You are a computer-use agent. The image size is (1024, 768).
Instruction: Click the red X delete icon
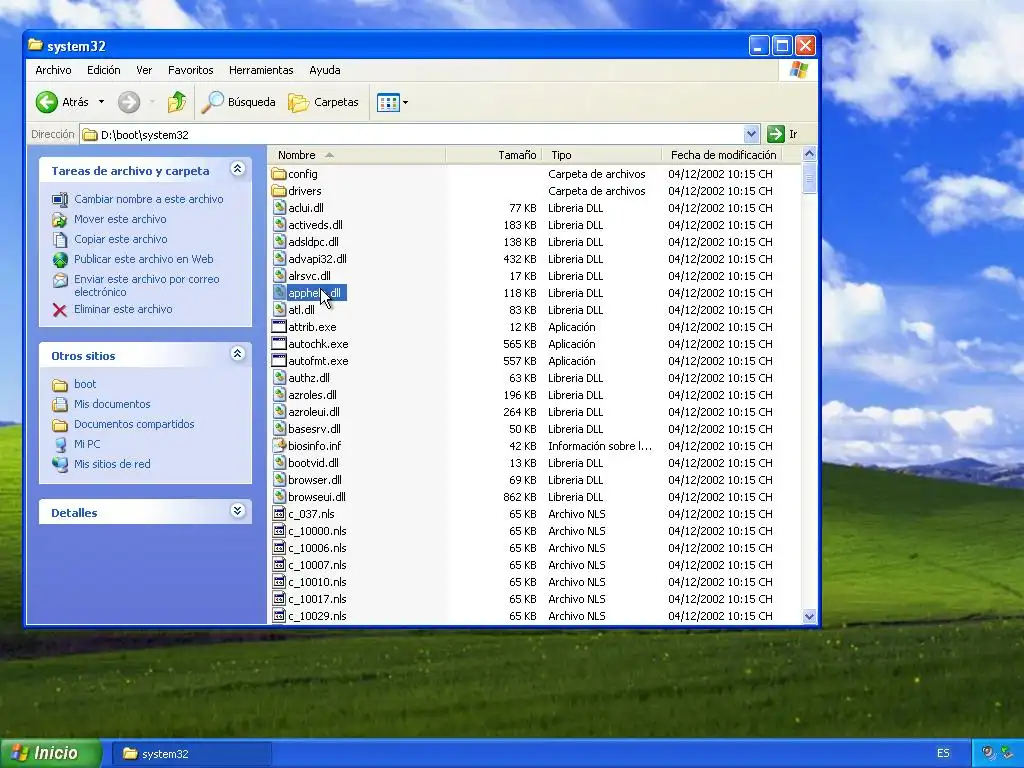(59, 310)
